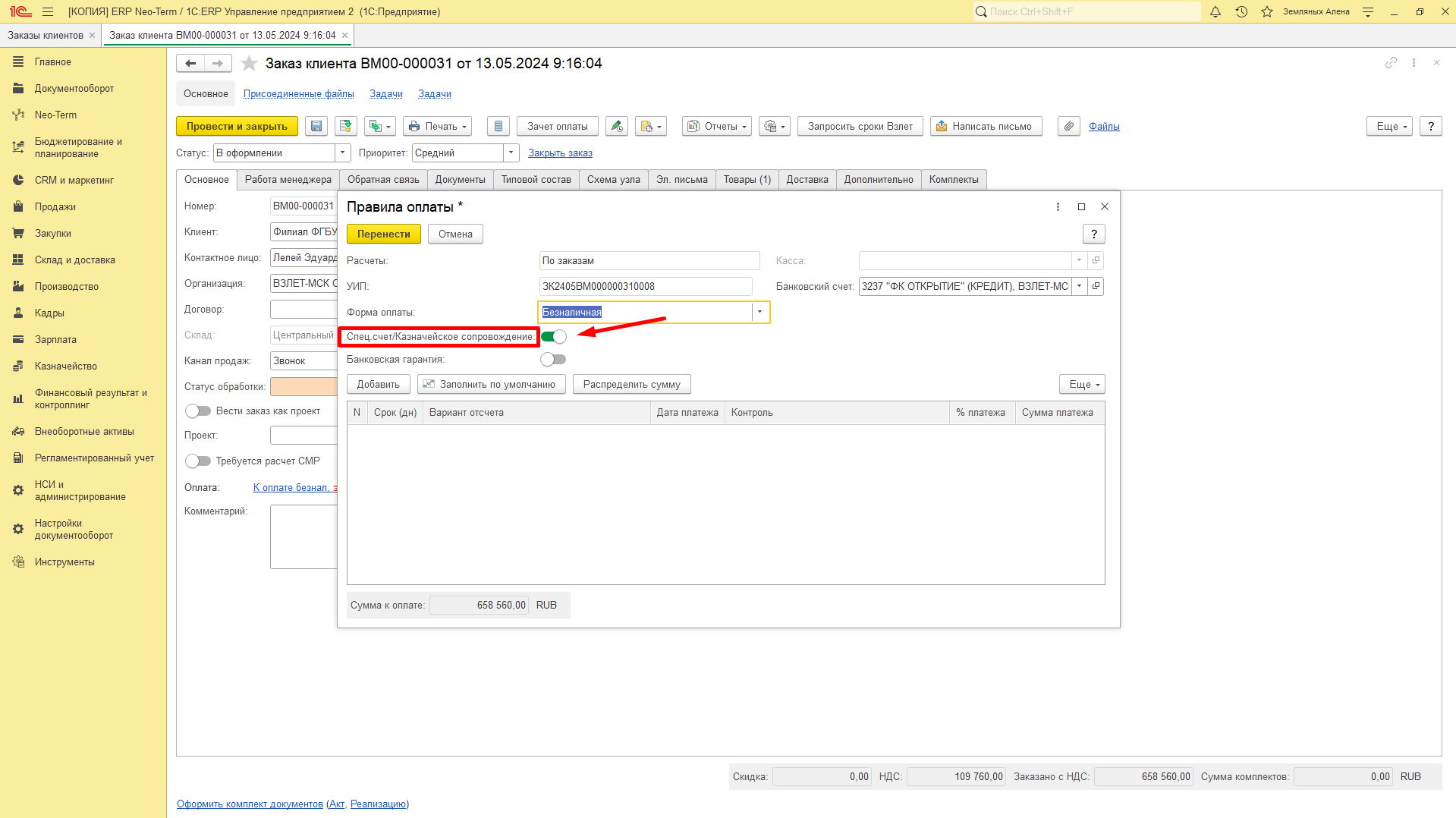Click the Зачет оплаты button
This screenshot has width=1456, height=818.
pyautogui.click(x=558, y=126)
